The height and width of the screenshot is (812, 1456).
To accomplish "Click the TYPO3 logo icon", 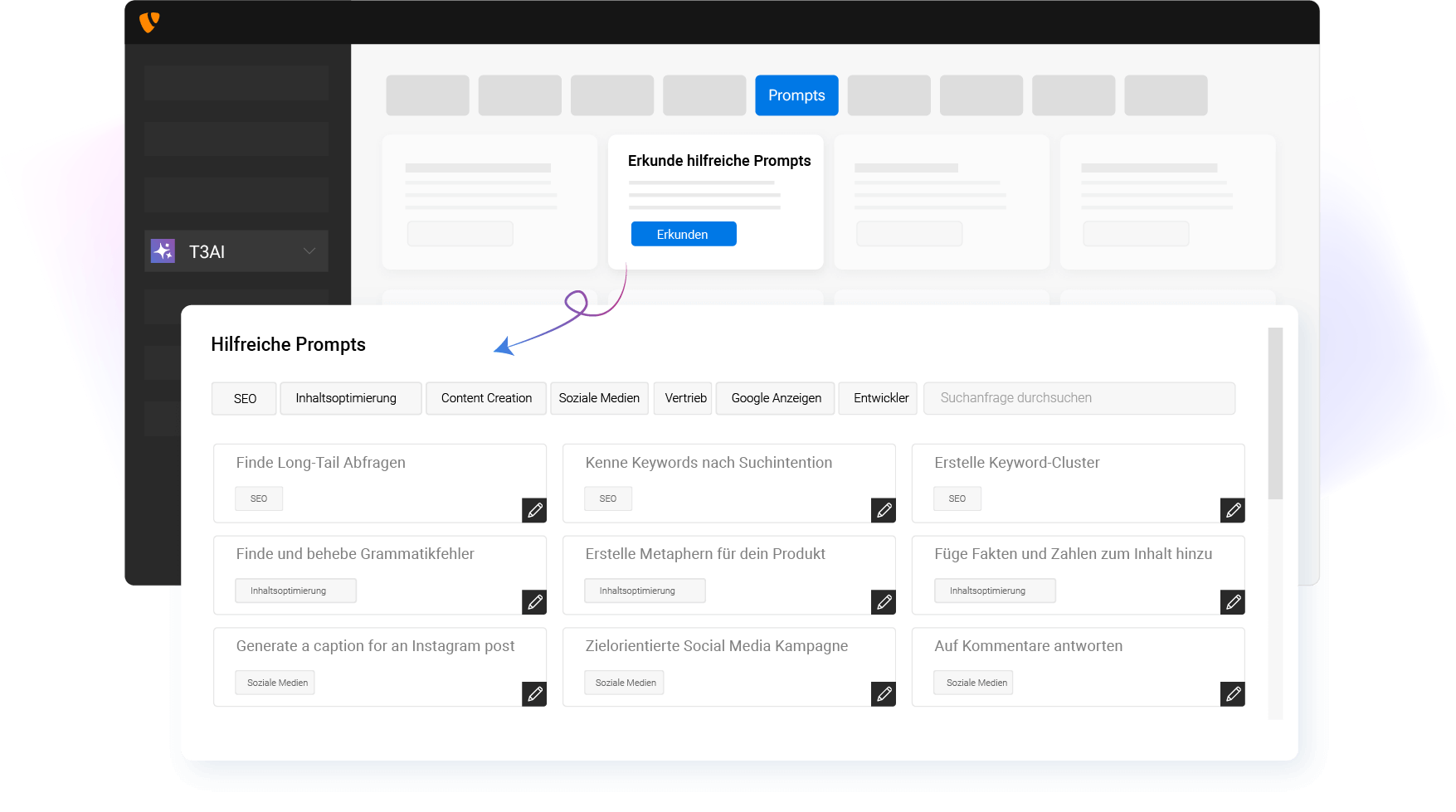I will pyautogui.click(x=149, y=22).
